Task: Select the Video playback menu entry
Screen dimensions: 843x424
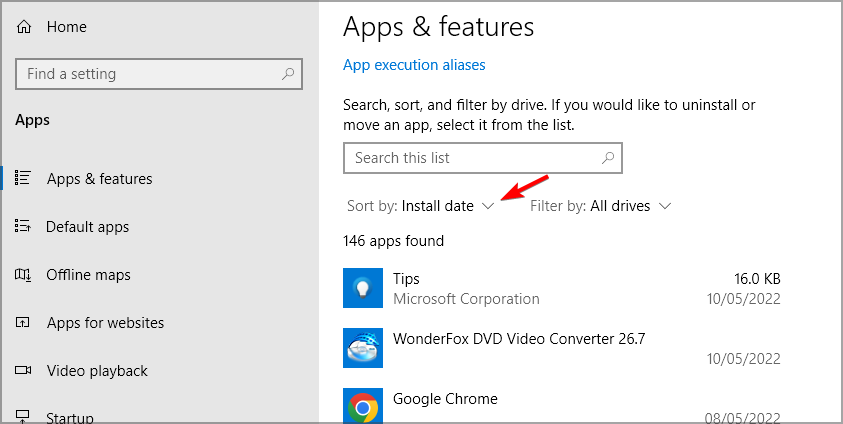Action: click(x=97, y=371)
